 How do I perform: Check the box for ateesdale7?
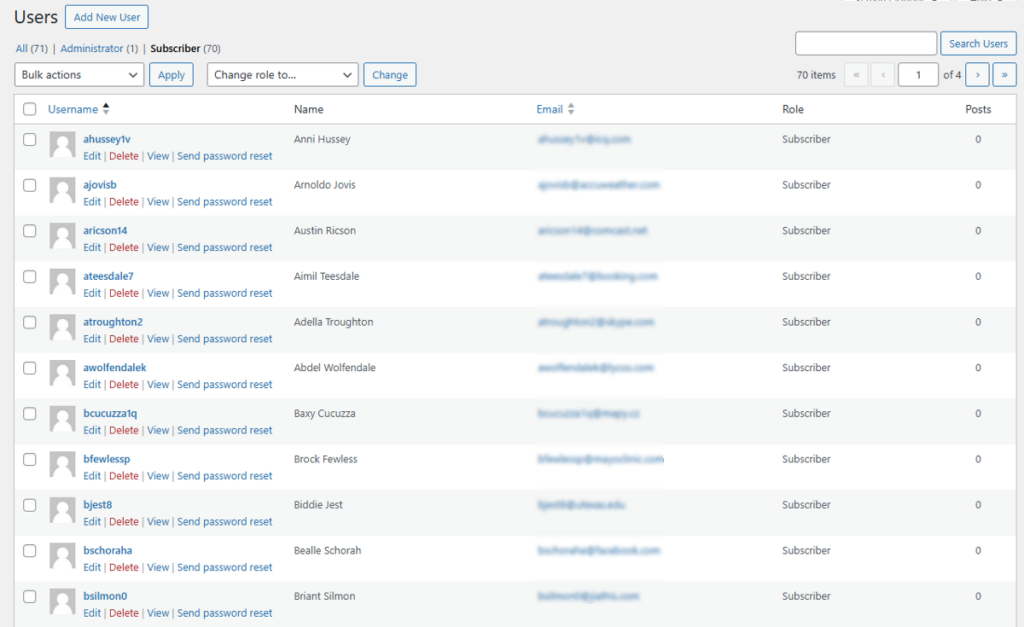[x=29, y=276]
